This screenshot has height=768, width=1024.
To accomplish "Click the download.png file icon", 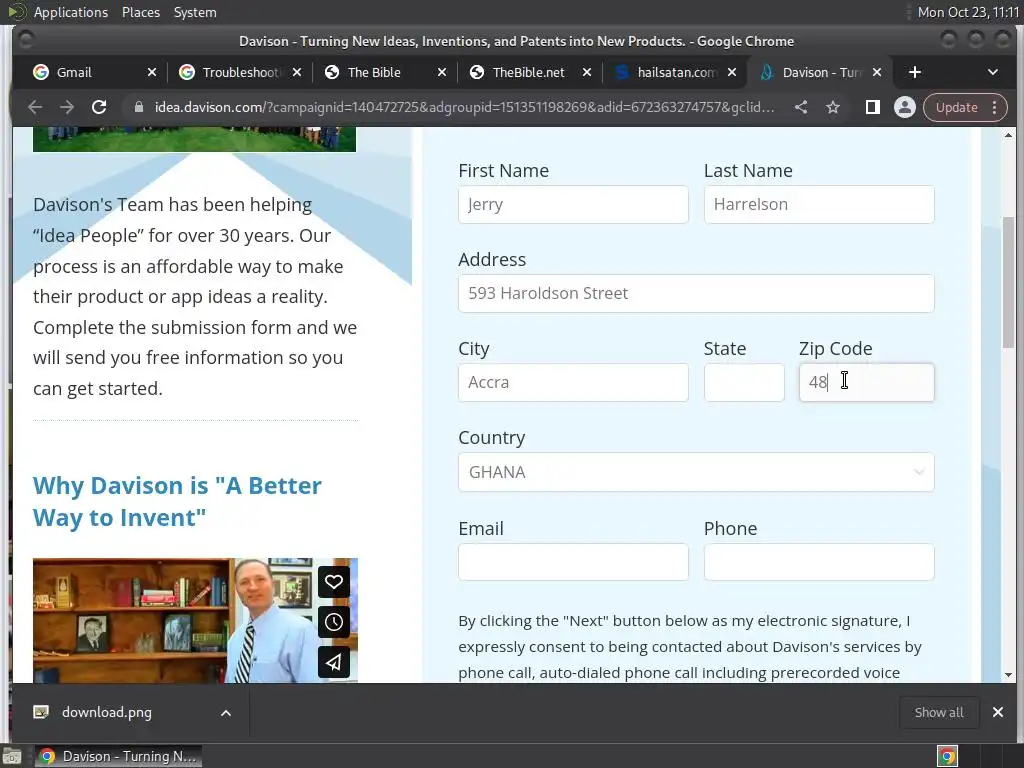I will click(41, 712).
